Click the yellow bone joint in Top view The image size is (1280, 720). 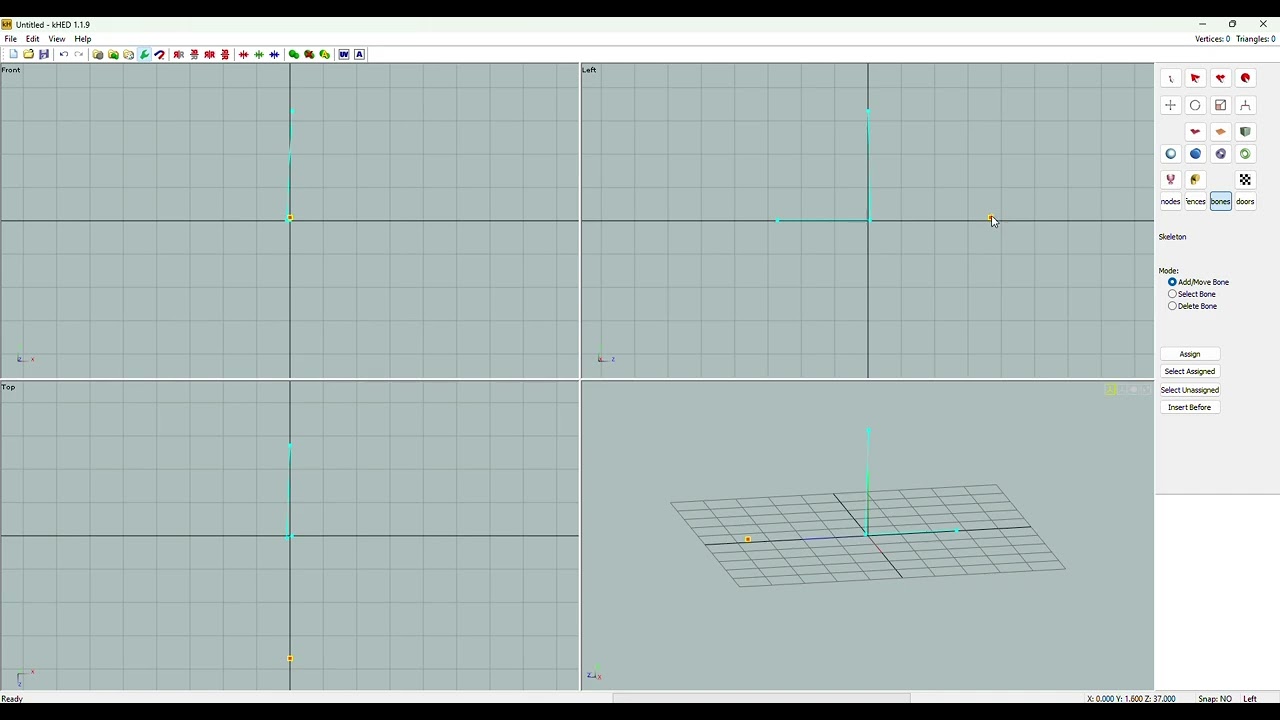(290, 659)
